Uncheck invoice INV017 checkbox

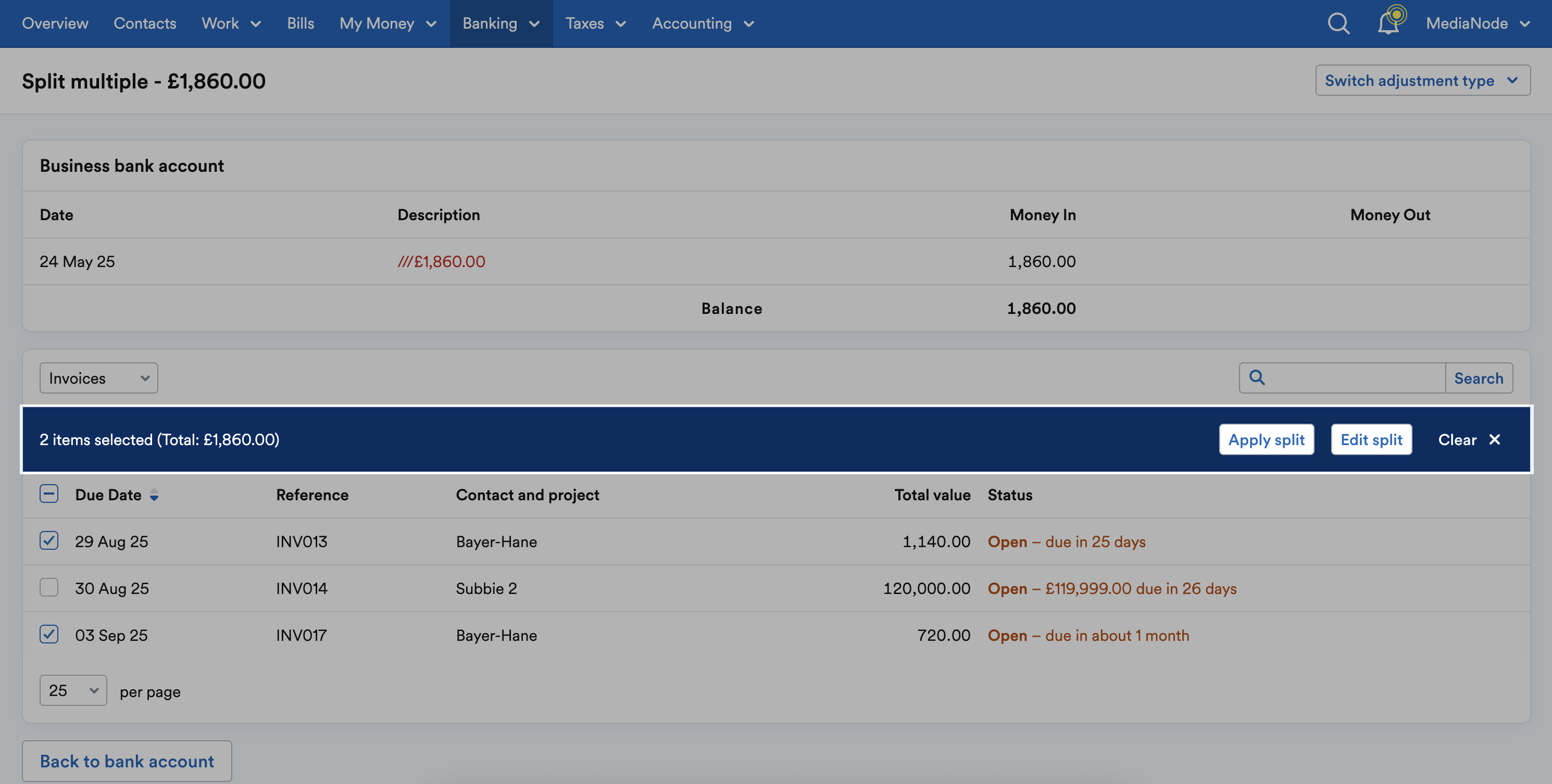[49, 634]
